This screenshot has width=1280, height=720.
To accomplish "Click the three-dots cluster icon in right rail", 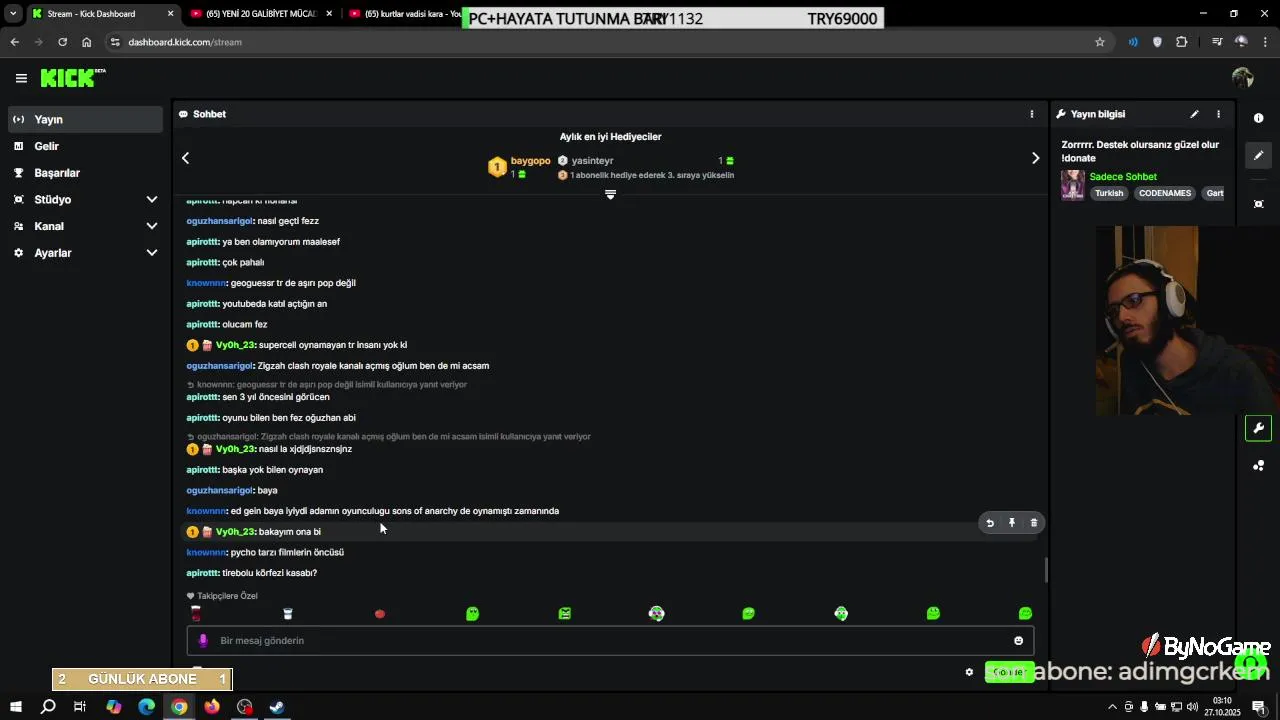I will 1258,465.
